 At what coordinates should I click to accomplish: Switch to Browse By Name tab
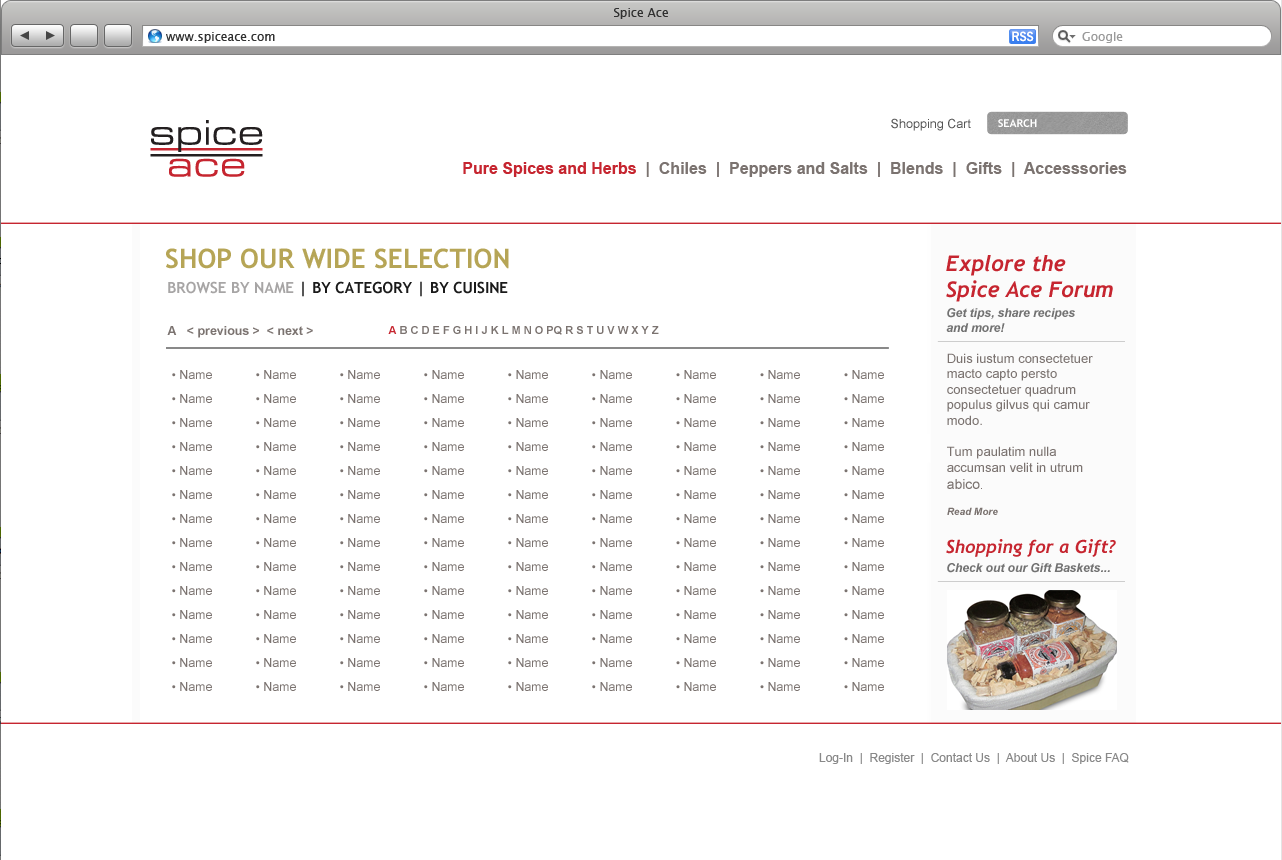230,288
